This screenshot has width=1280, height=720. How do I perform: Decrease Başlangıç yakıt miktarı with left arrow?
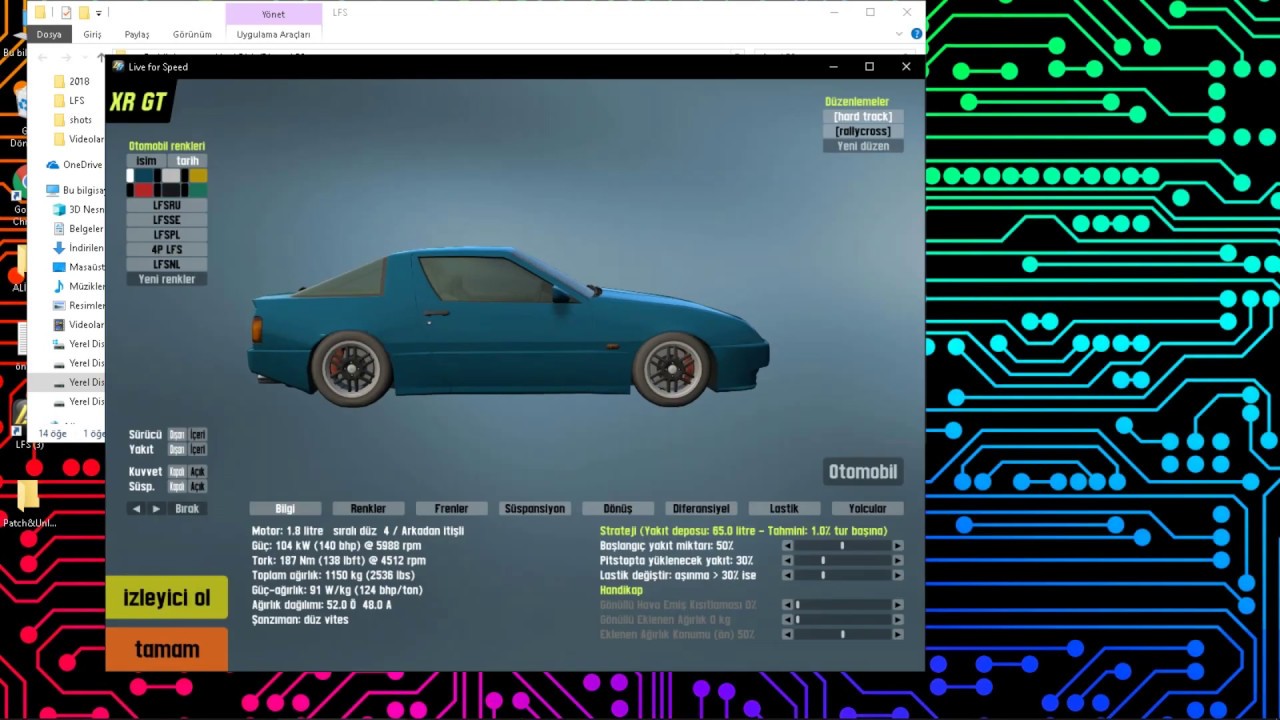[x=788, y=546]
